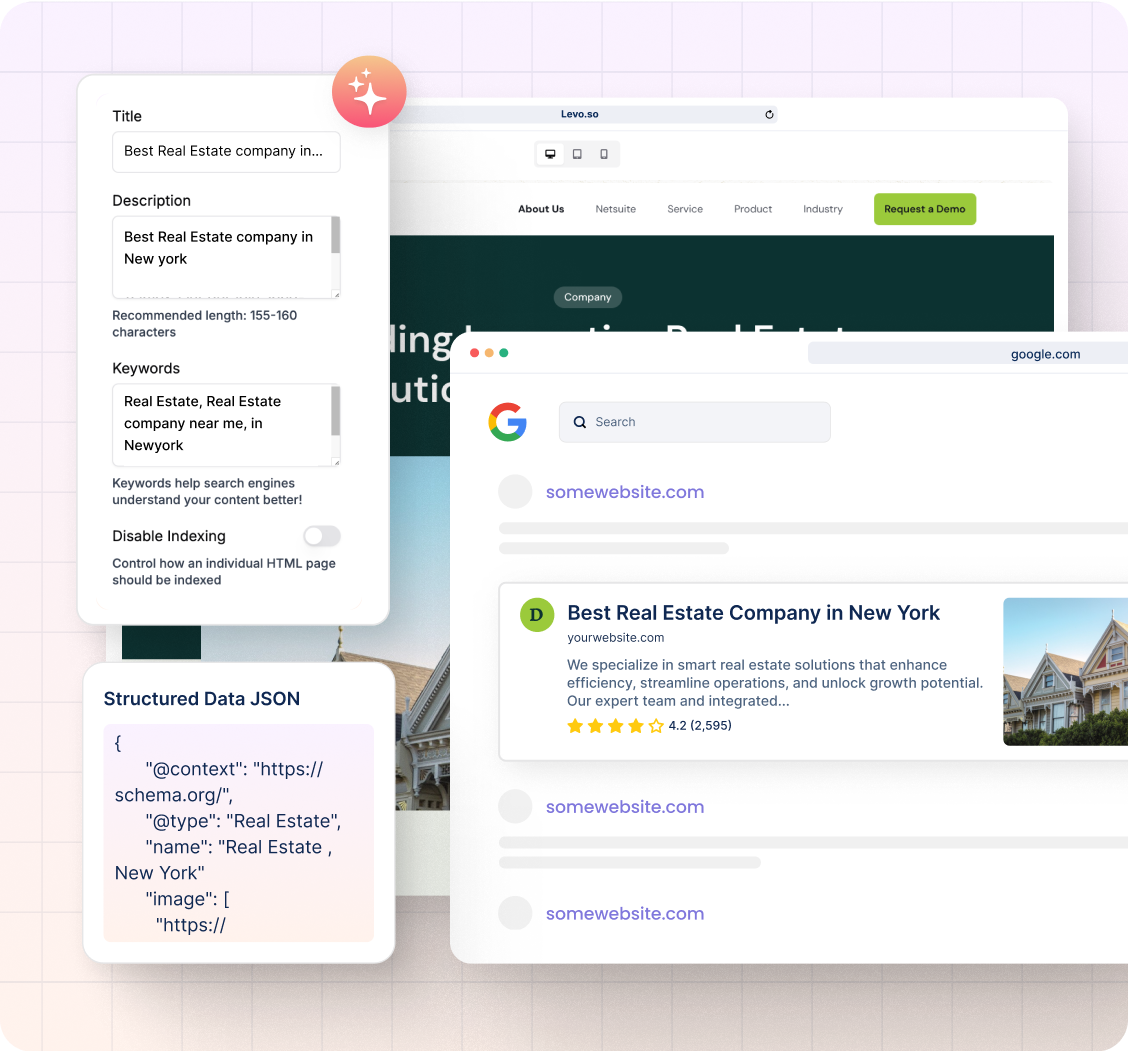Open the About Us menu item
Viewport: 1128px width, 1051px height.
541,209
